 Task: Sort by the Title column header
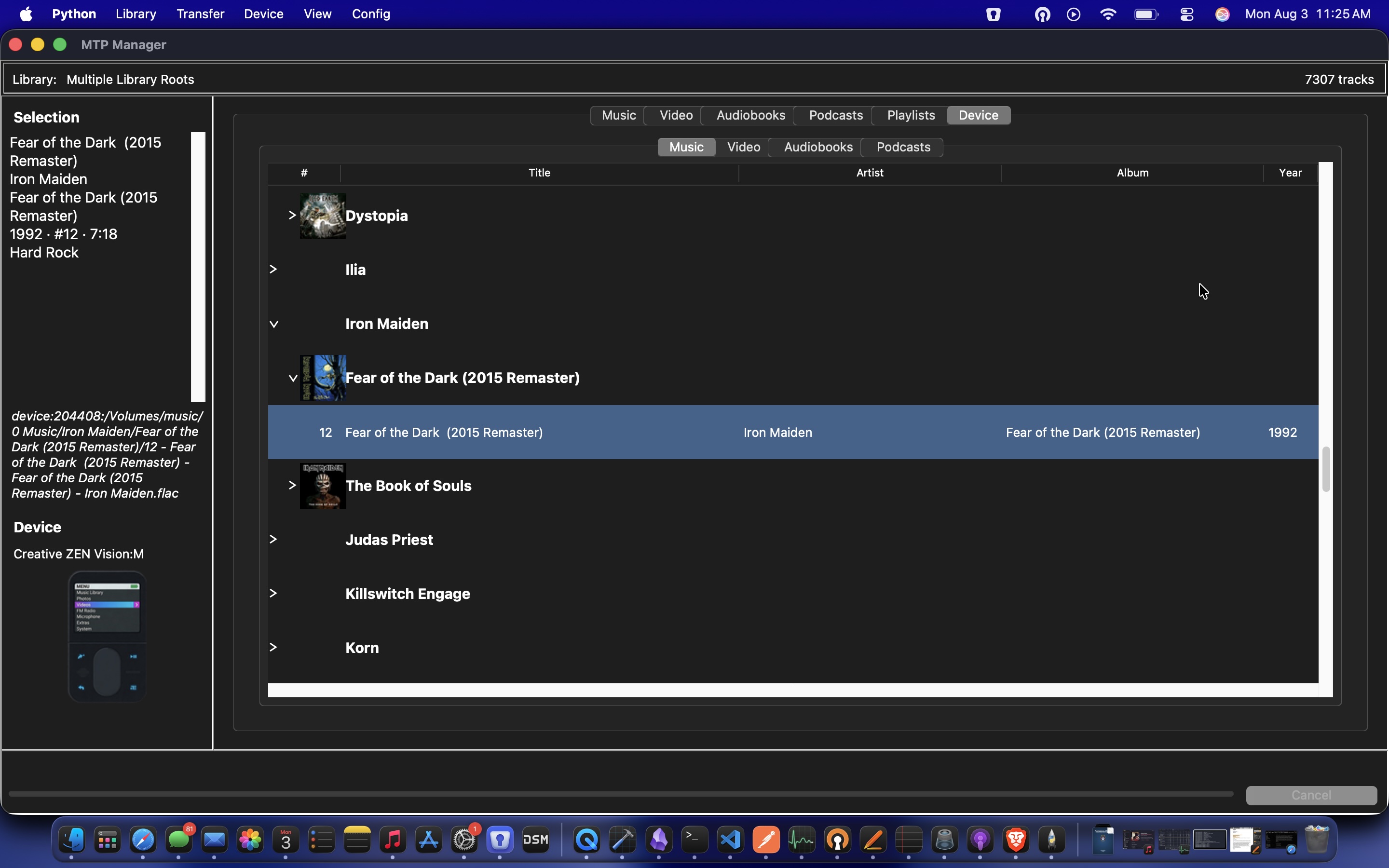(x=539, y=173)
